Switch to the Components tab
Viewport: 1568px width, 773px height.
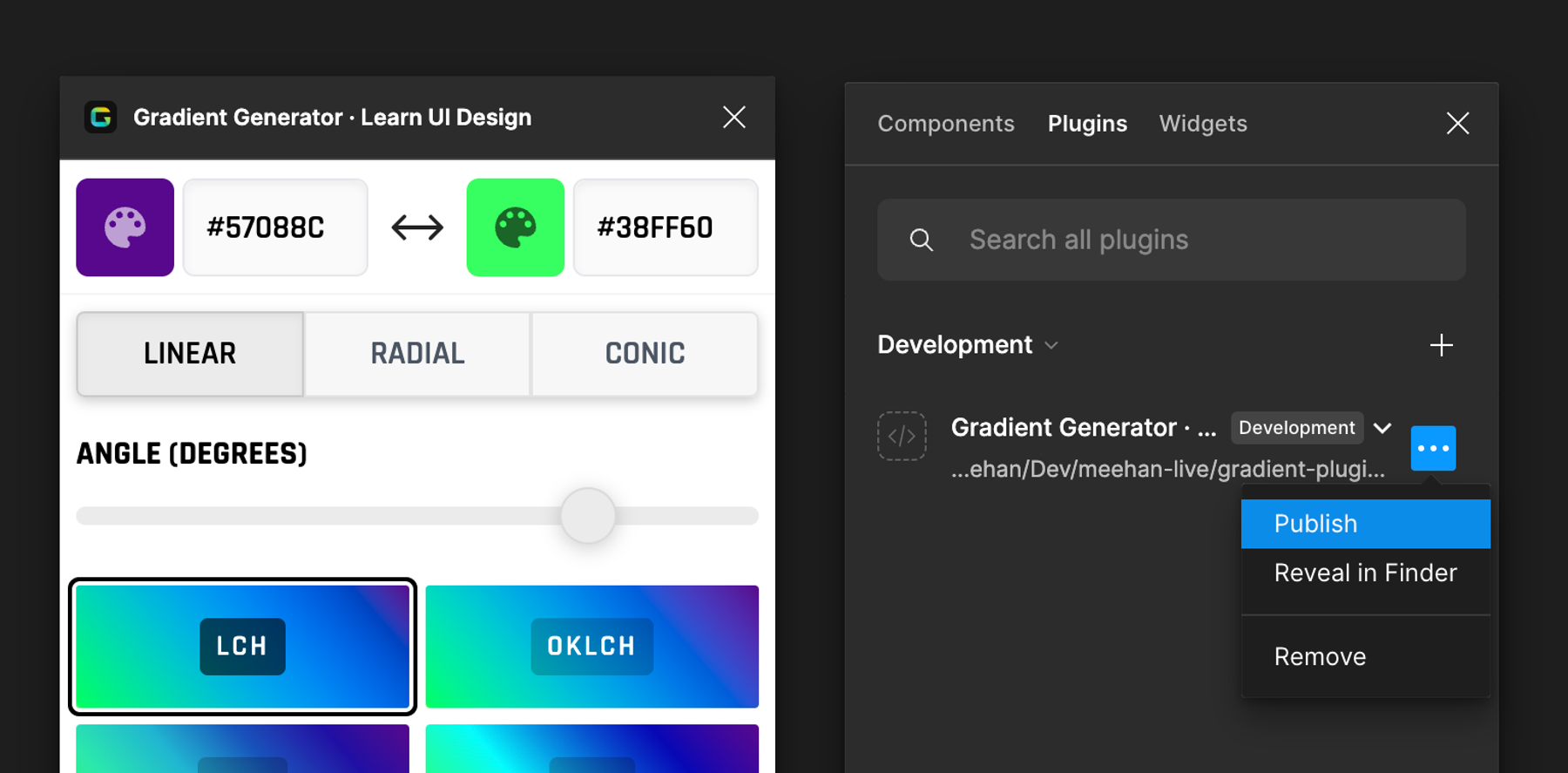coord(946,124)
